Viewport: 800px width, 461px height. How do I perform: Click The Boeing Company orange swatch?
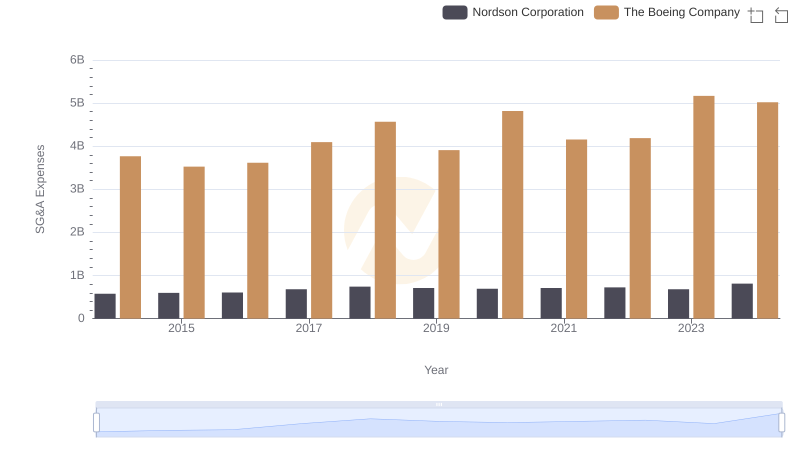tap(606, 12)
